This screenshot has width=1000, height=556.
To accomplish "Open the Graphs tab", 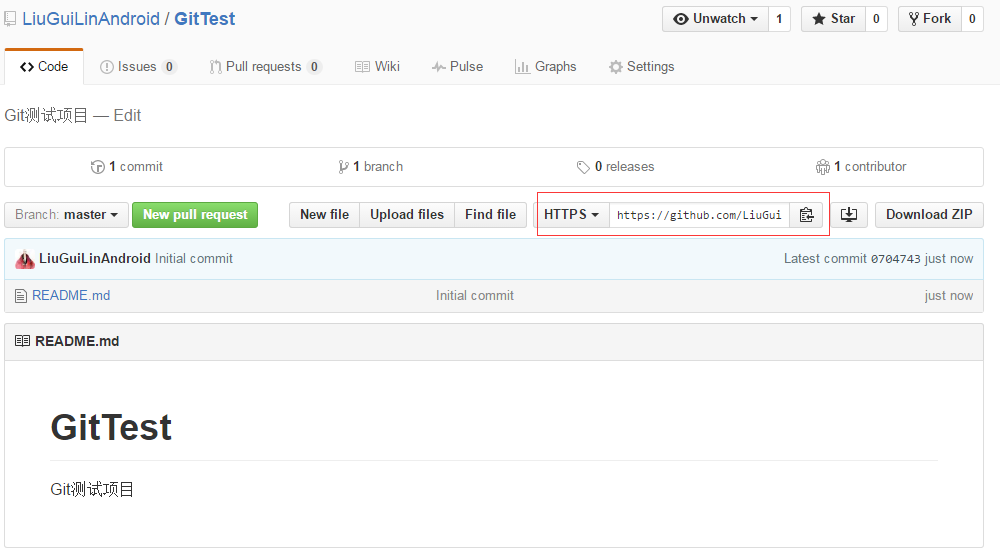I will click(x=545, y=67).
